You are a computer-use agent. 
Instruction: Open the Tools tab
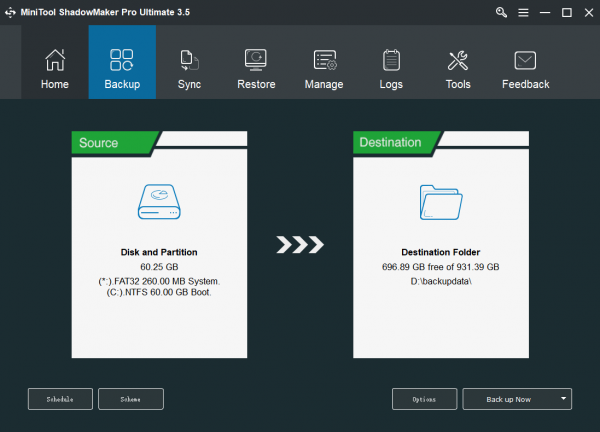[458, 62]
